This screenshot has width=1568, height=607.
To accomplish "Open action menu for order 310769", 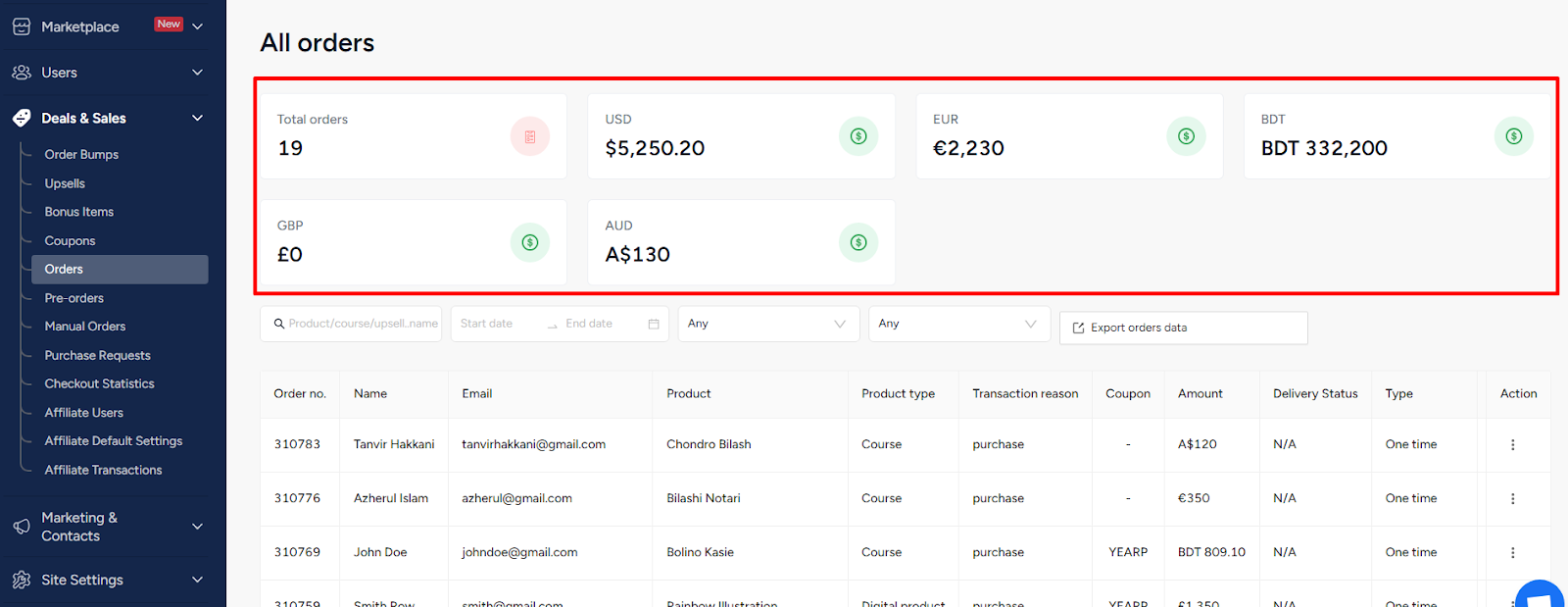I will pos(1513,553).
